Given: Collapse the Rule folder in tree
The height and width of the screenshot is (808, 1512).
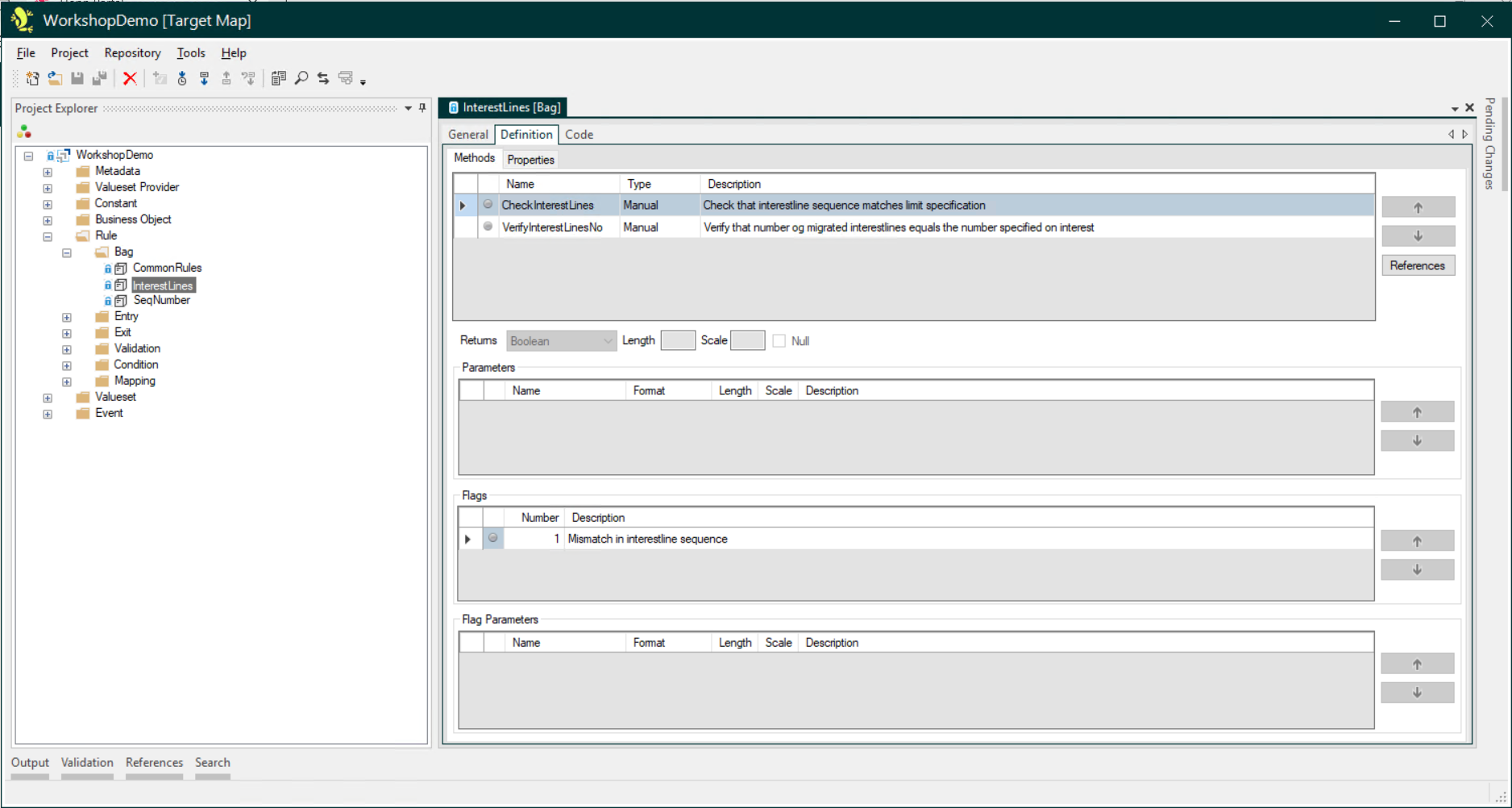Looking at the screenshot, I should click(x=48, y=236).
